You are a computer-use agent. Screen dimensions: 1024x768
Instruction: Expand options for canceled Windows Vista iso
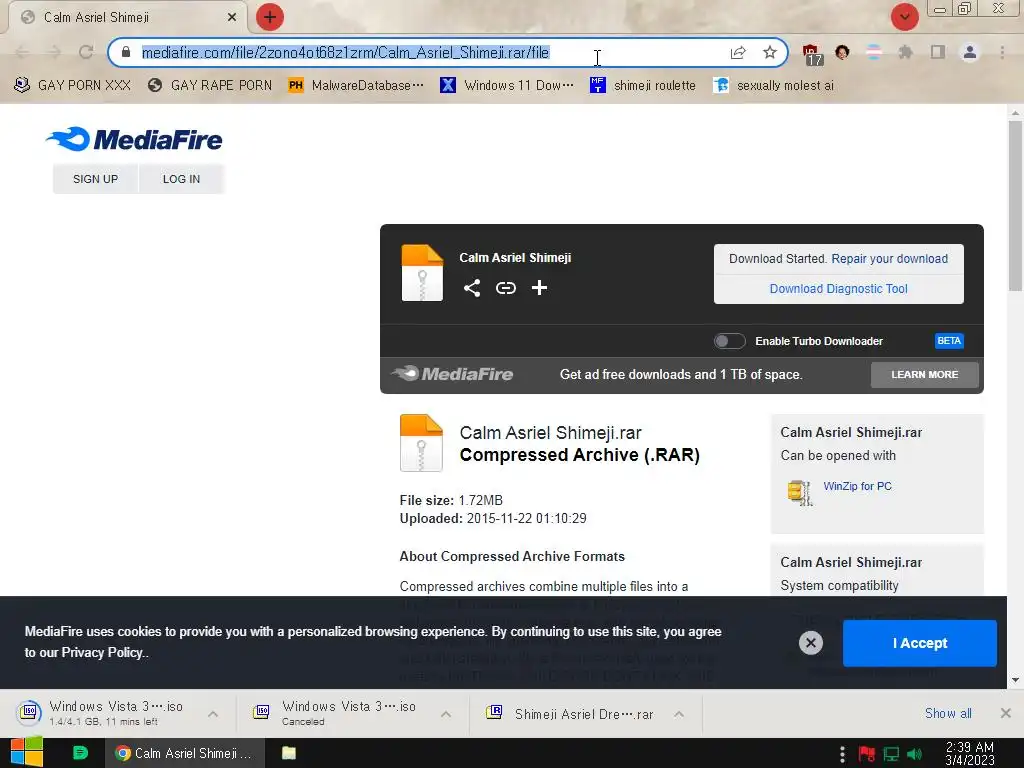click(x=446, y=714)
